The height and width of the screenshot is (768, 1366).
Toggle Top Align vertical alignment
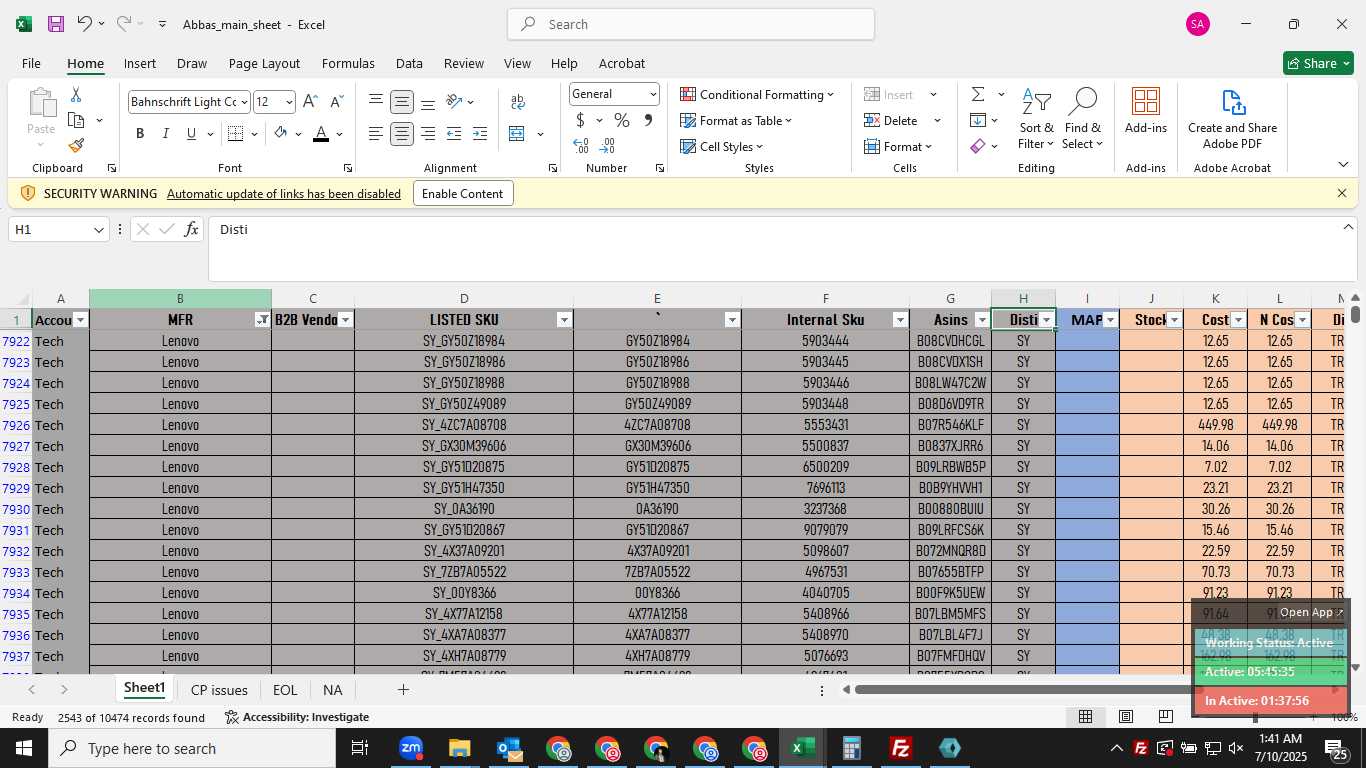click(376, 102)
